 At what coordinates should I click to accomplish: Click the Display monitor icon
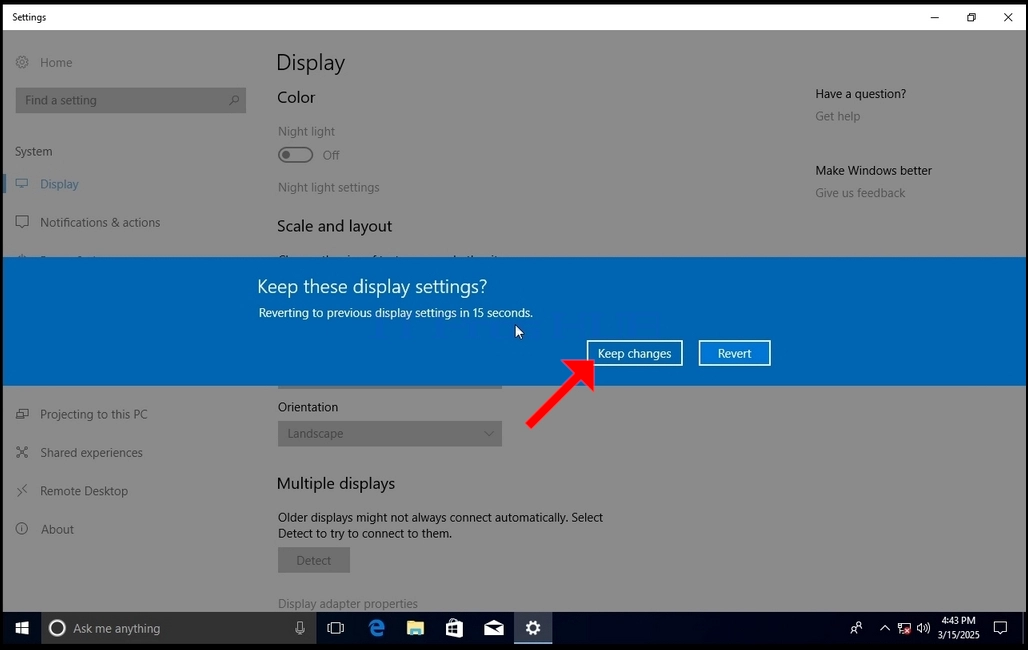coord(22,184)
